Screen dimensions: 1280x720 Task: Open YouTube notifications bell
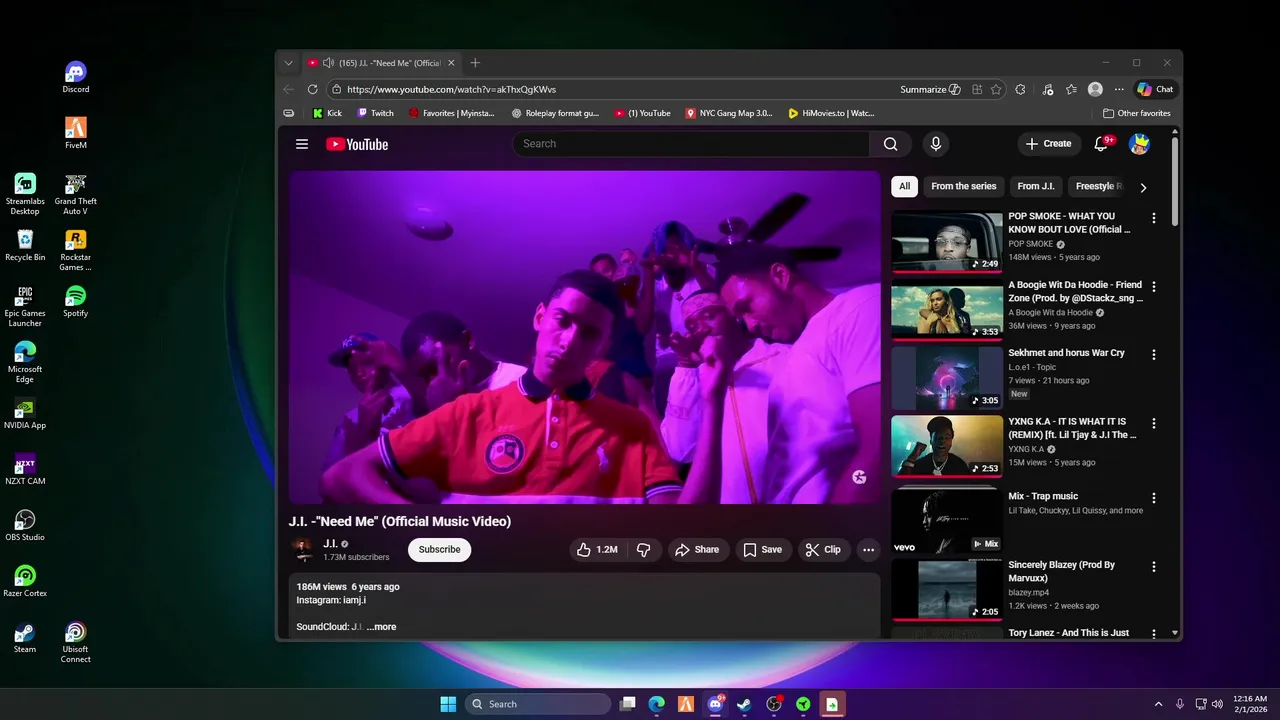tap(1101, 144)
